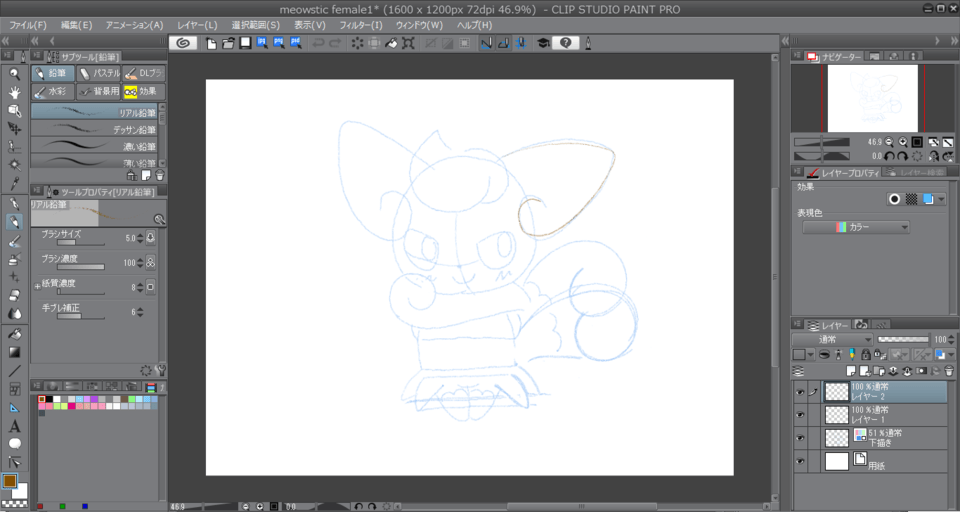Undo the last action in toolbar
The height and width of the screenshot is (512, 960).
[x=318, y=43]
